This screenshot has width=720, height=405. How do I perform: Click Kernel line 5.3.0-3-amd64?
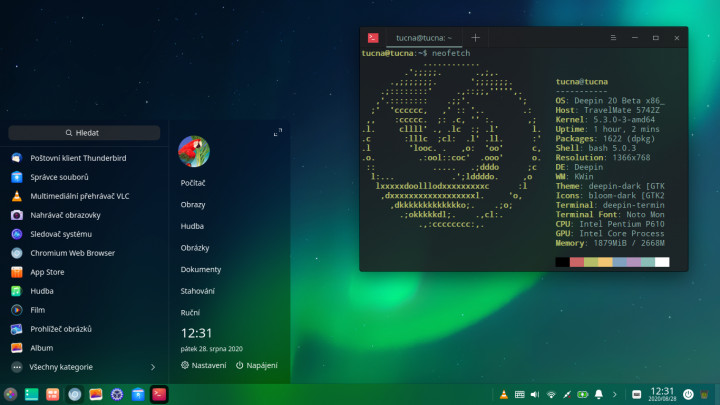605,120
